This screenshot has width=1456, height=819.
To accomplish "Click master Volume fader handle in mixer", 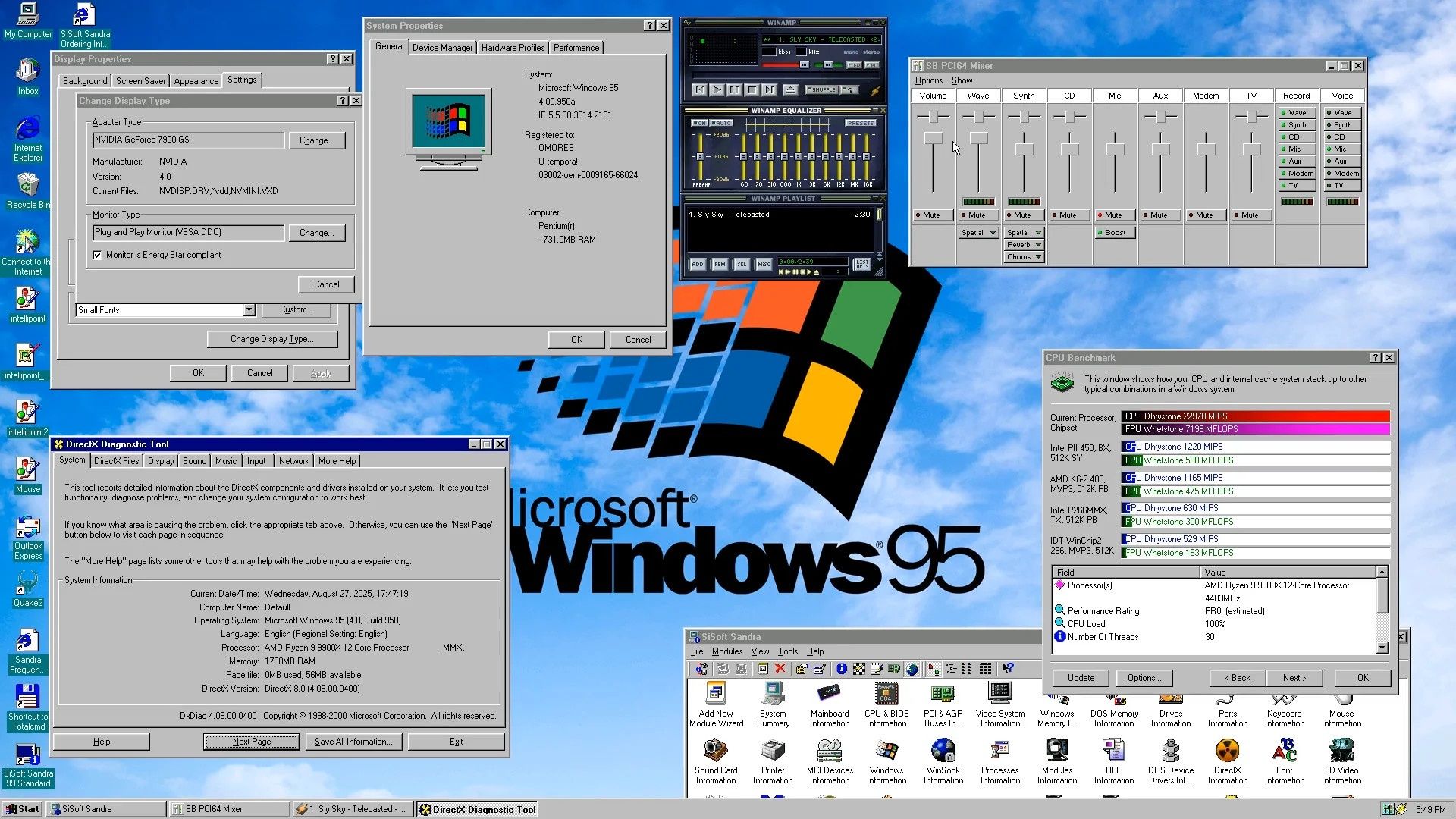I will [933, 137].
